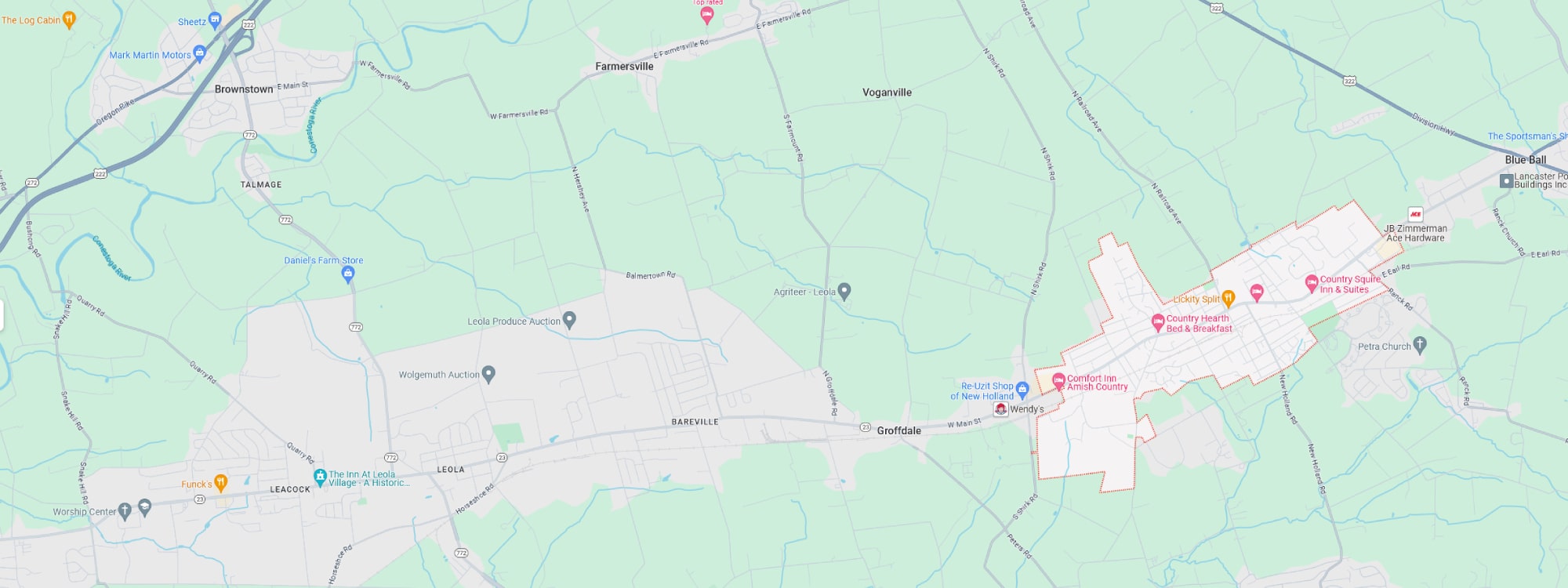Click Comfort Inn Amish Country hotel pin

[1058, 382]
